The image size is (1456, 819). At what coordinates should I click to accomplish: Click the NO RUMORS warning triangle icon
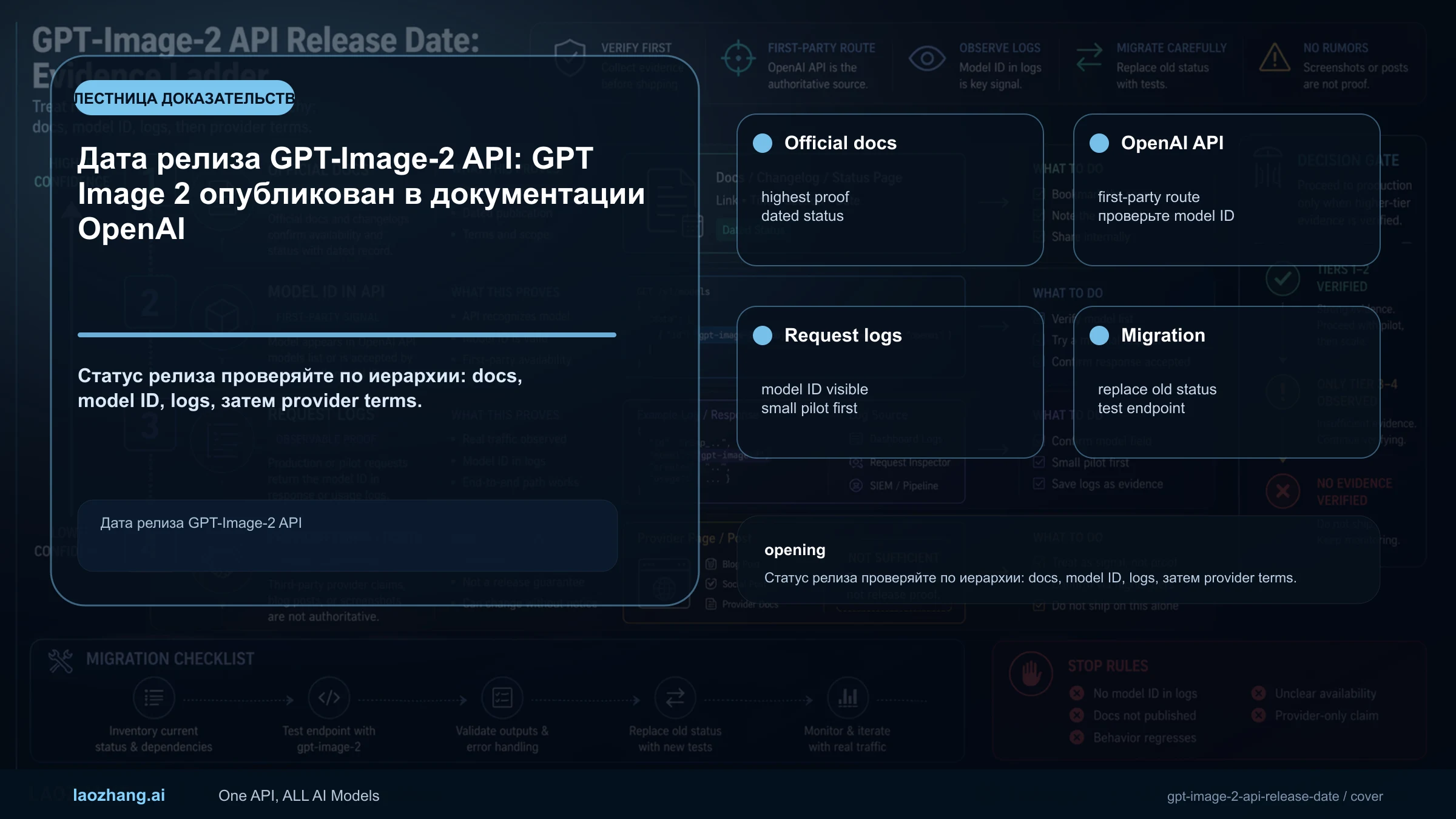click(1275, 58)
